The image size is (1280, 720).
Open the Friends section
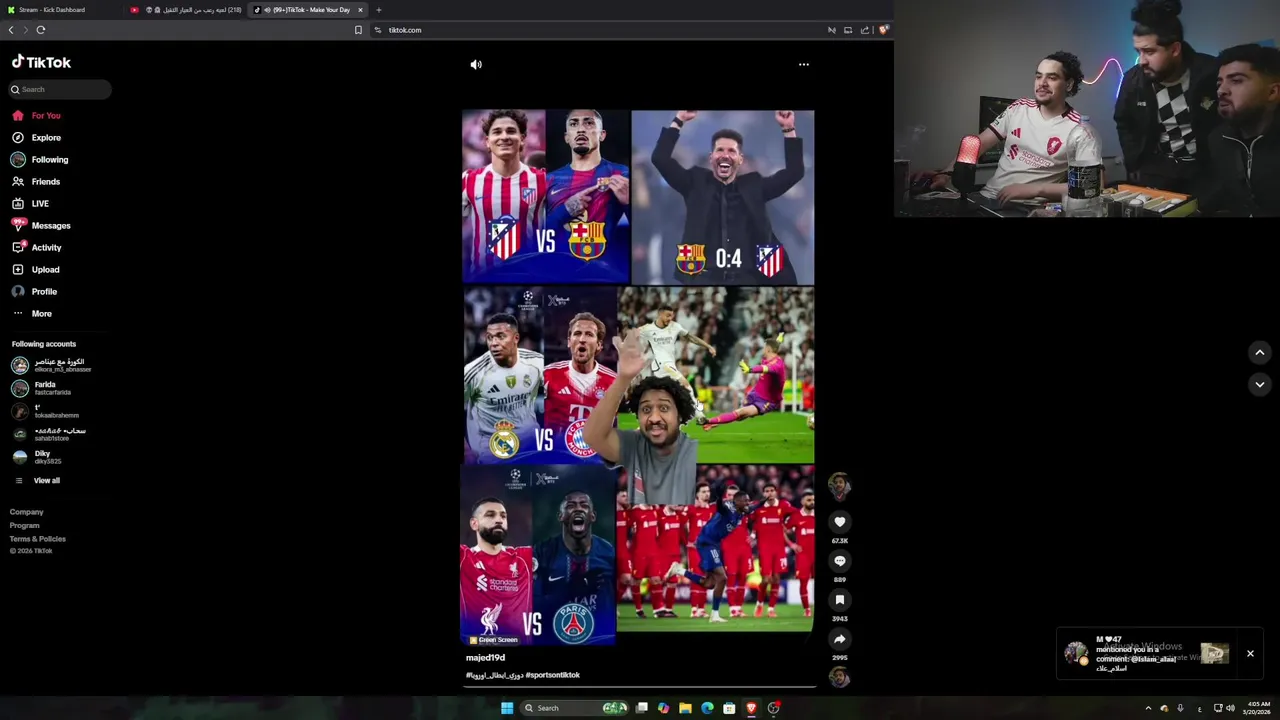tap(36, 182)
